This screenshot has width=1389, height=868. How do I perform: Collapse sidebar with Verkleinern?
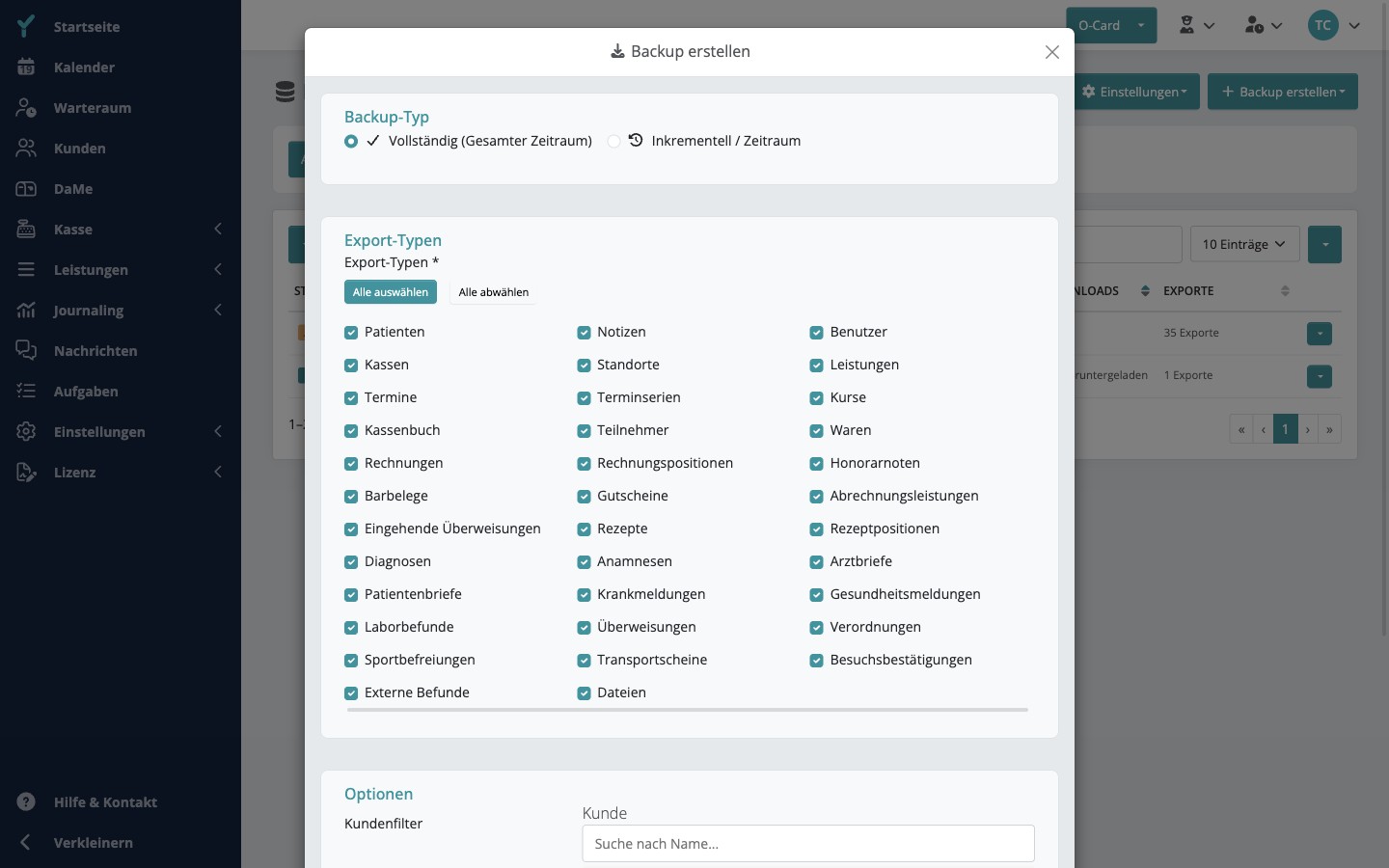pos(93,843)
